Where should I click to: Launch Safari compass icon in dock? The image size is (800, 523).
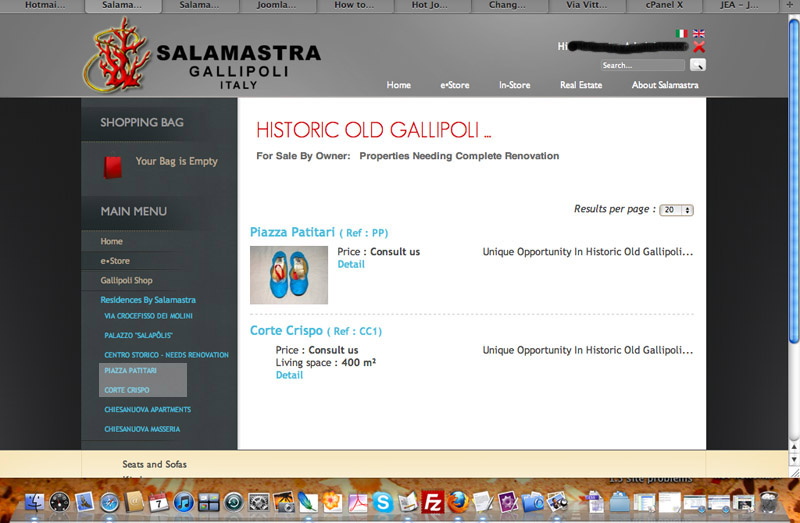pos(109,503)
